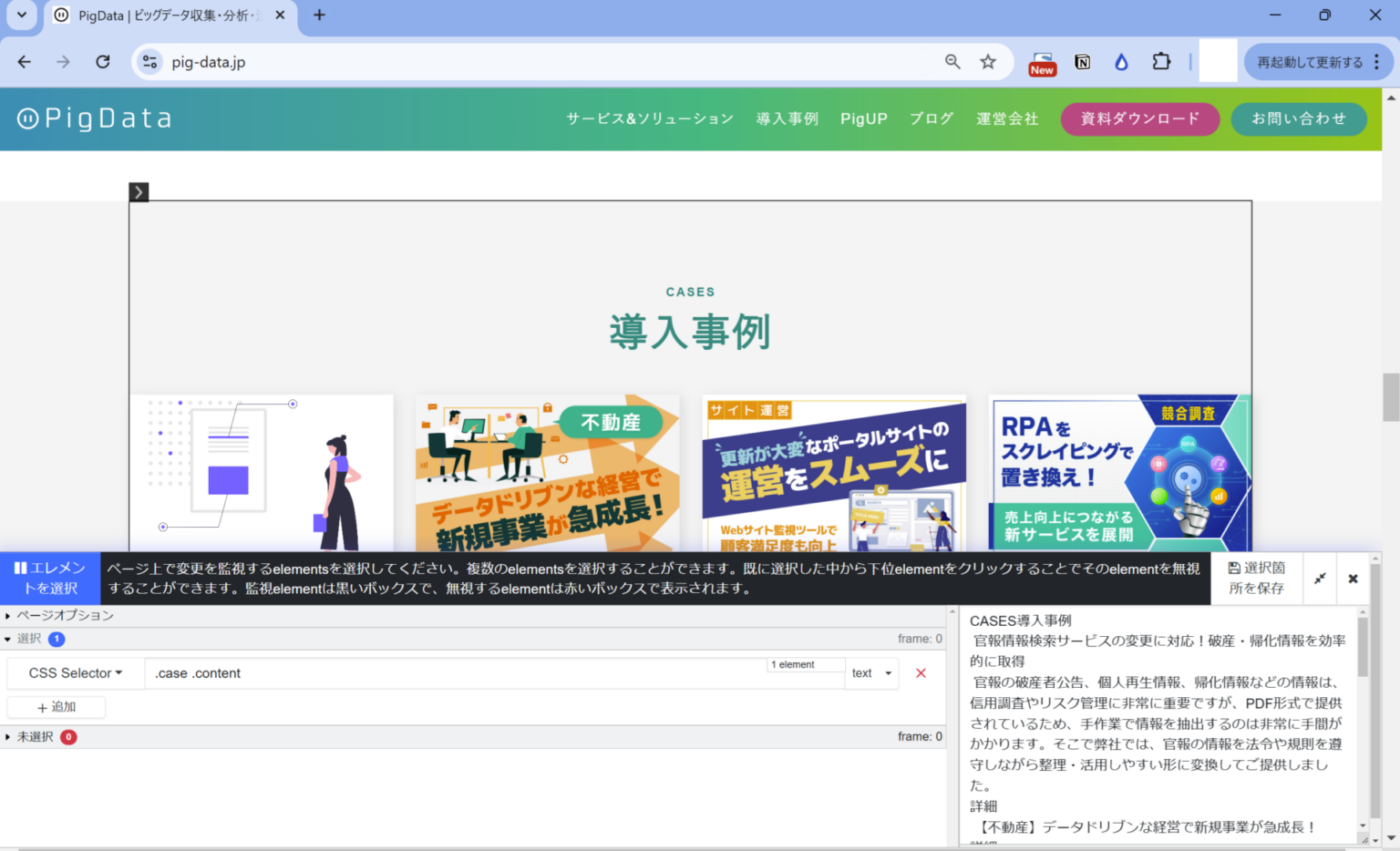Remove the .case .content selector with red X

pos(921,672)
